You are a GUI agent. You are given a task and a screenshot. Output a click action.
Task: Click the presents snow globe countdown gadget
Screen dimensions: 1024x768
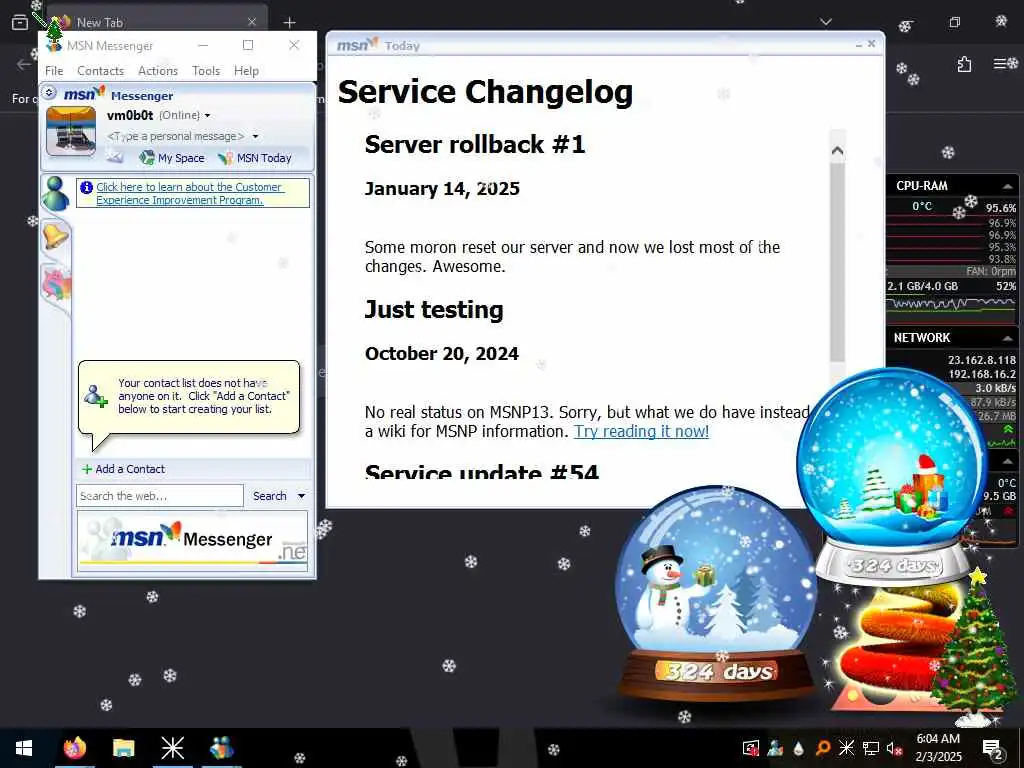[893, 475]
